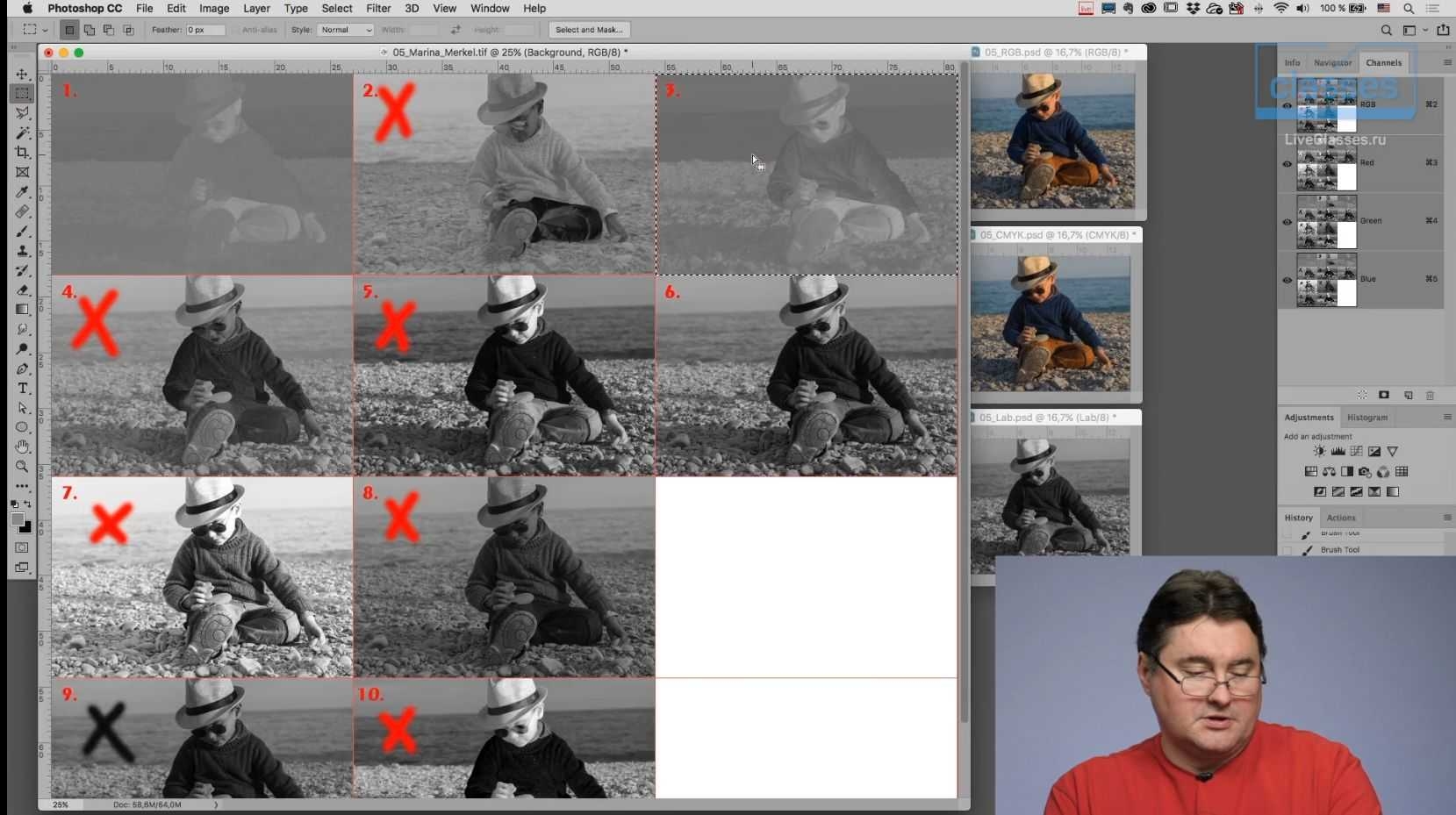Image resolution: width=1456 pixels, height=815 pixels.
Task: Select the Gradient tool
Action: [x=23, y=310]
